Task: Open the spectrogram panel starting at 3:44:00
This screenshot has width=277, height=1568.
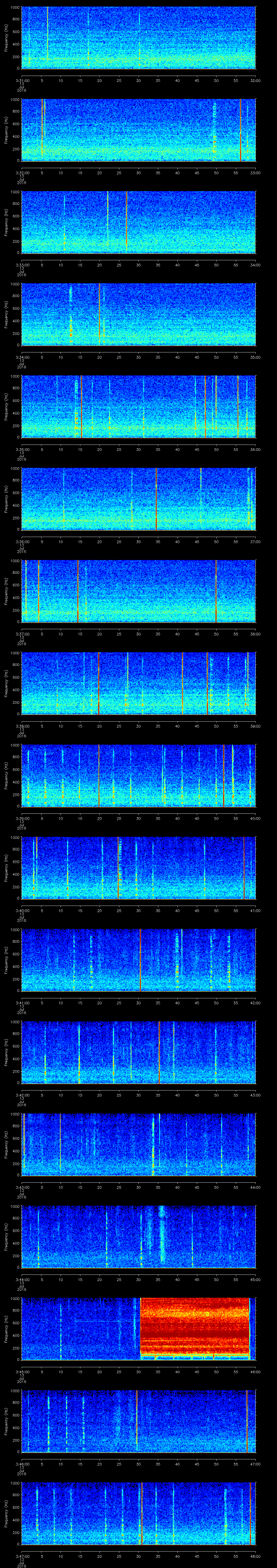Action: click(x=138, y=1237)
